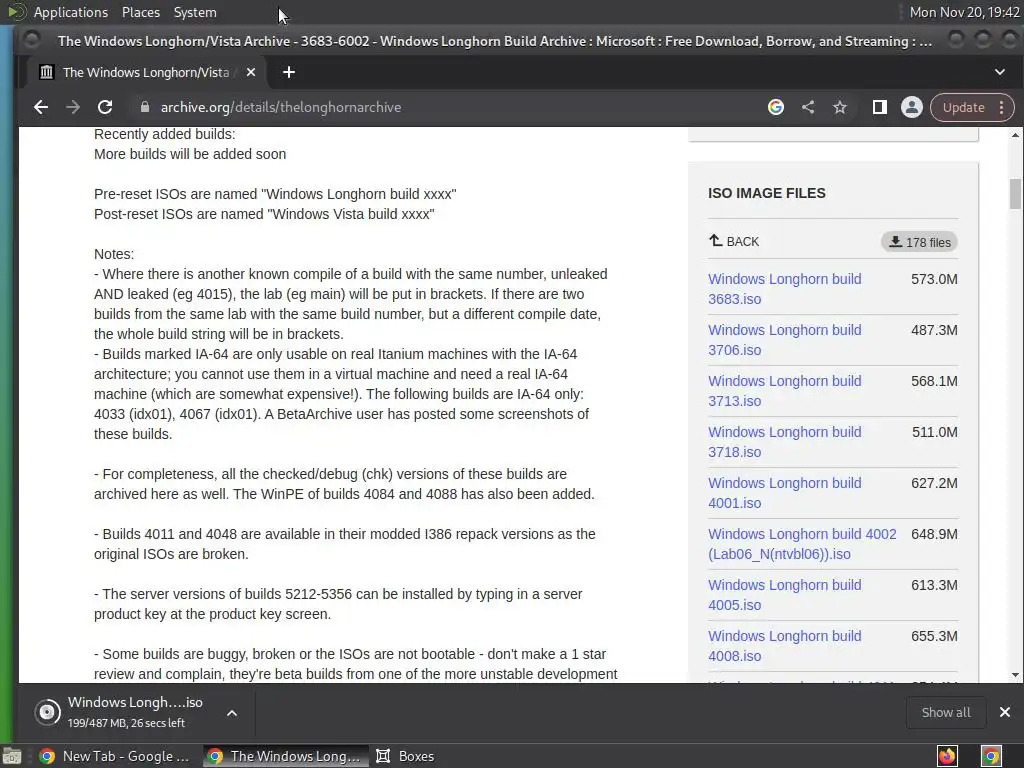Open the Applications menu

[x=71, y=12]
